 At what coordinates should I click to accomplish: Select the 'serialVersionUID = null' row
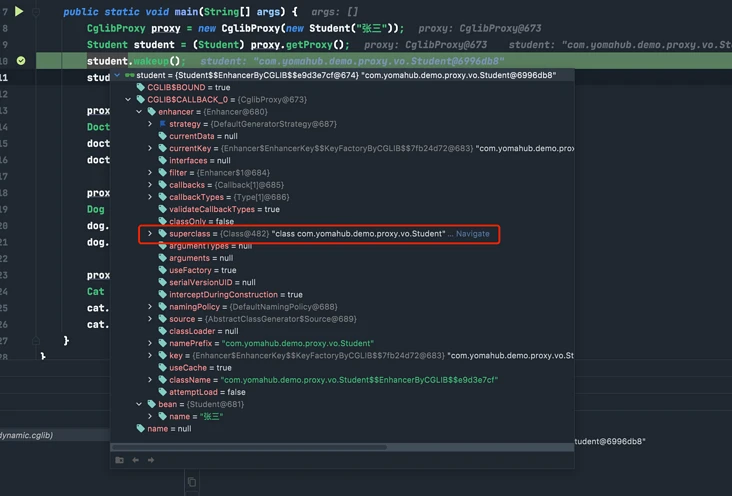(x=342, y=282)
